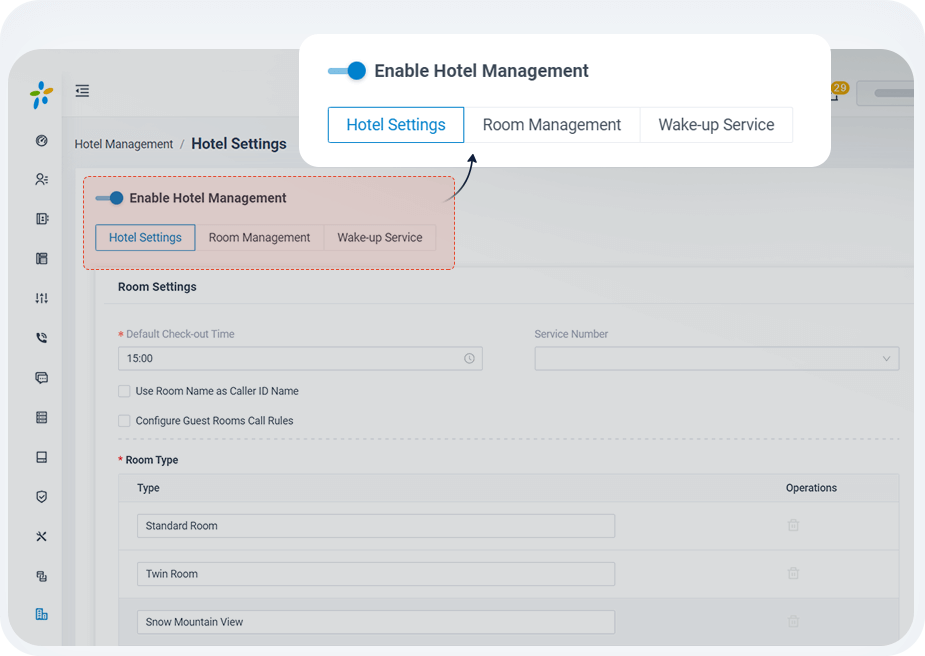This screenshot has height=656, width=925.
Task: Enable Configure Guest Rooms Call Rules checkbox
Action: tap(124, 421)
